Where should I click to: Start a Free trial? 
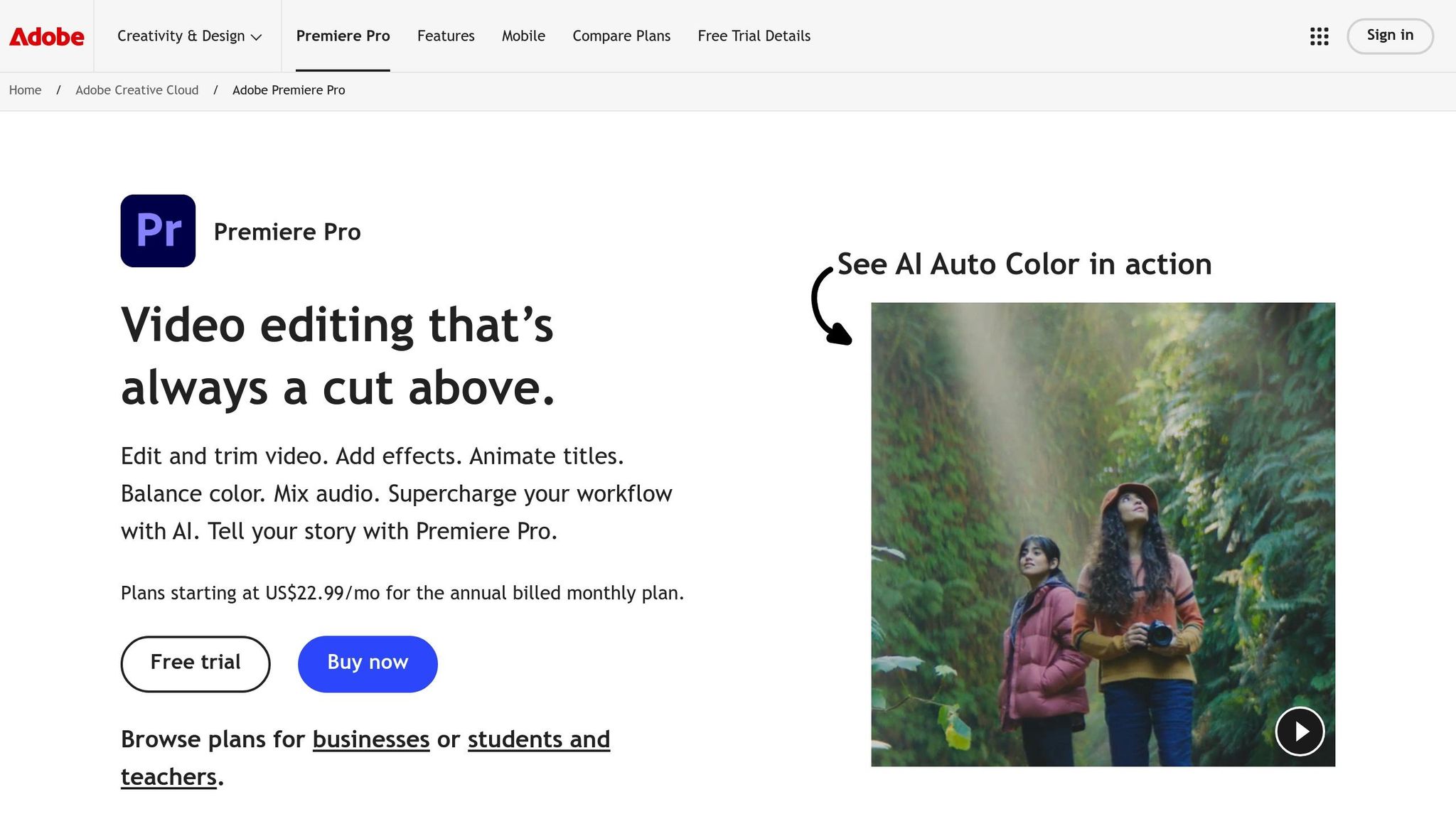point(194,663)
